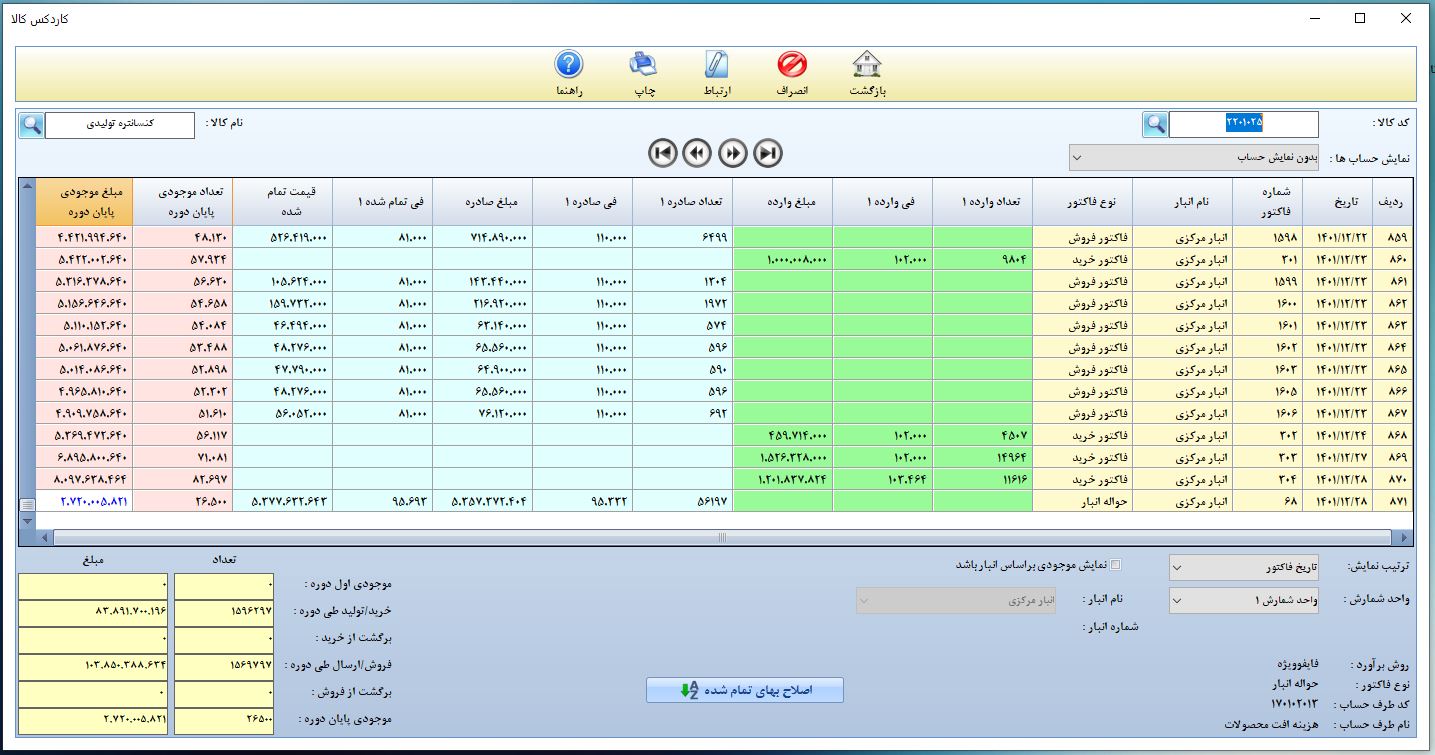Click the اصلاح بهای تمام شده button

[x=745, y=690]
